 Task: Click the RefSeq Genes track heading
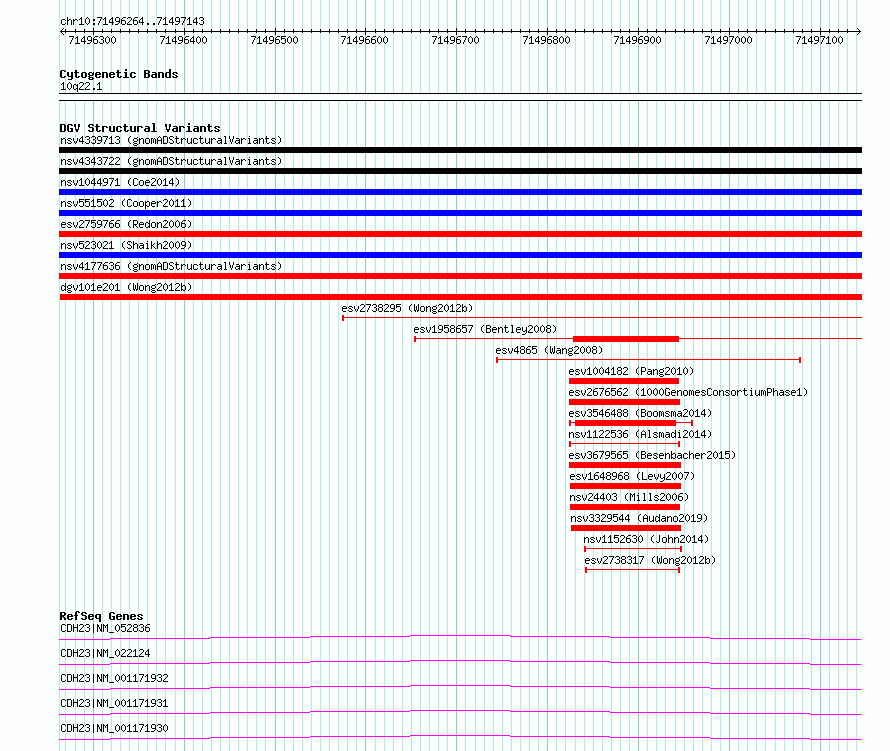tap(101, 616)
